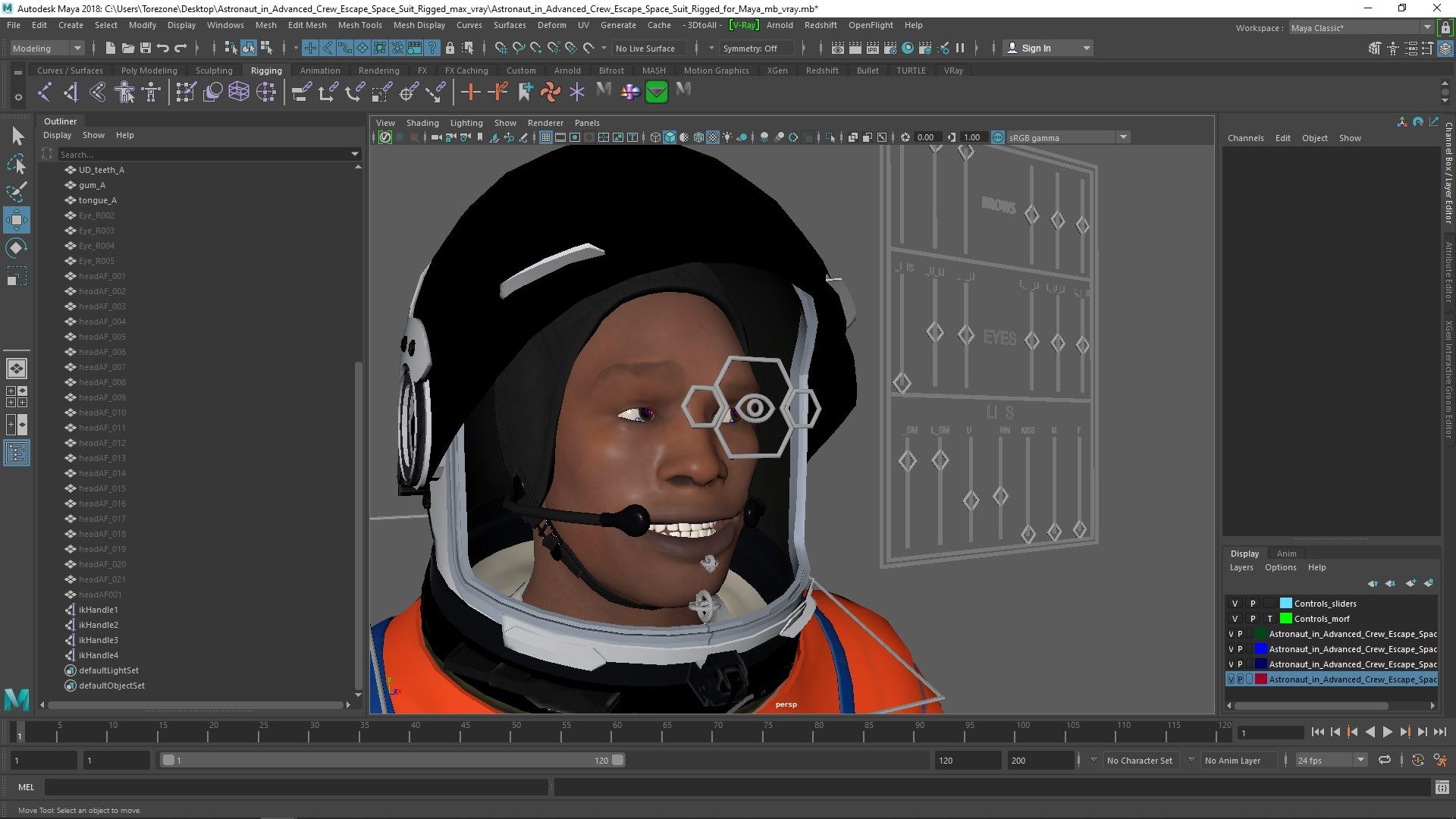Select ikHandle1 in the Outliner
The image size is (1456, 819).
[x=98, y=610]
